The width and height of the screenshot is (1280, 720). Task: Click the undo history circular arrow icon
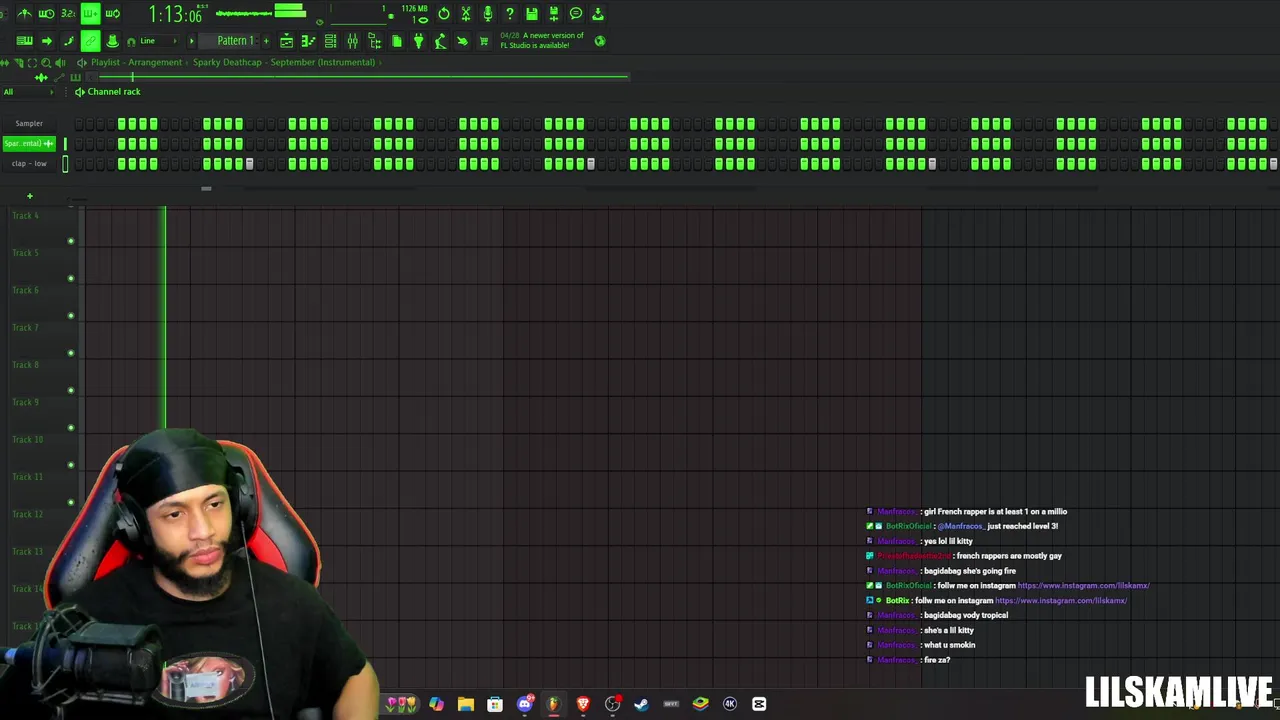click(444, 14)
